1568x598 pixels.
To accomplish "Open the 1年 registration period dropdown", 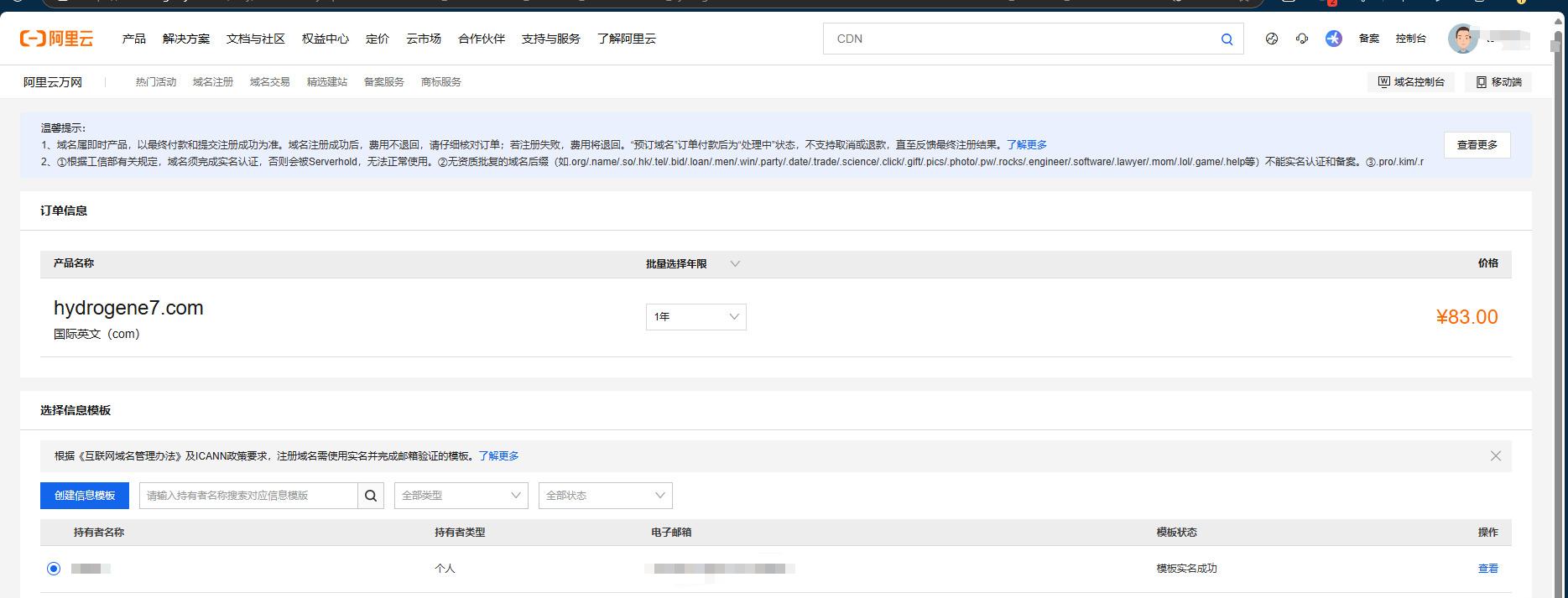I will click(x=696, y=317).
